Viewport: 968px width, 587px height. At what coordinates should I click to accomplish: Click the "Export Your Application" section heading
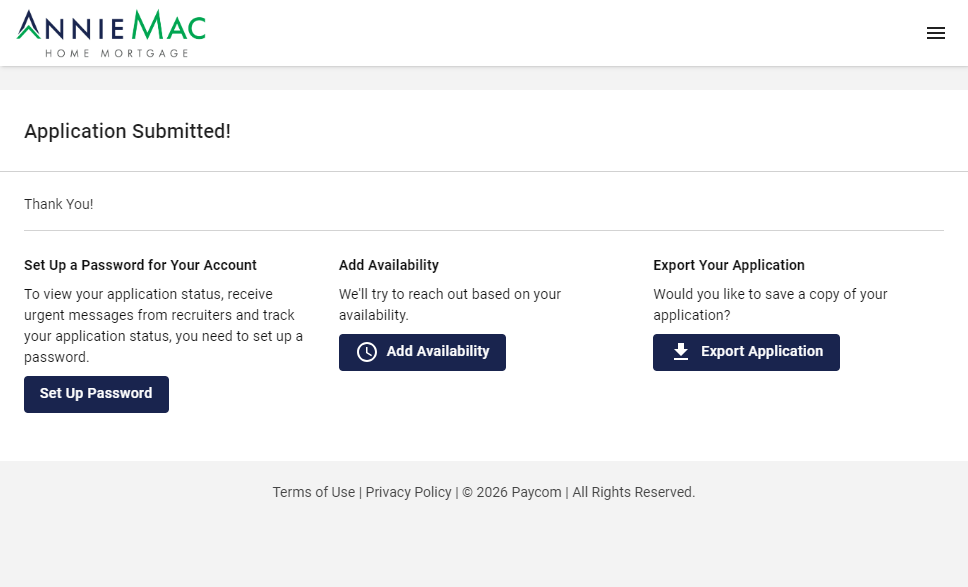(x=728, y=265)
